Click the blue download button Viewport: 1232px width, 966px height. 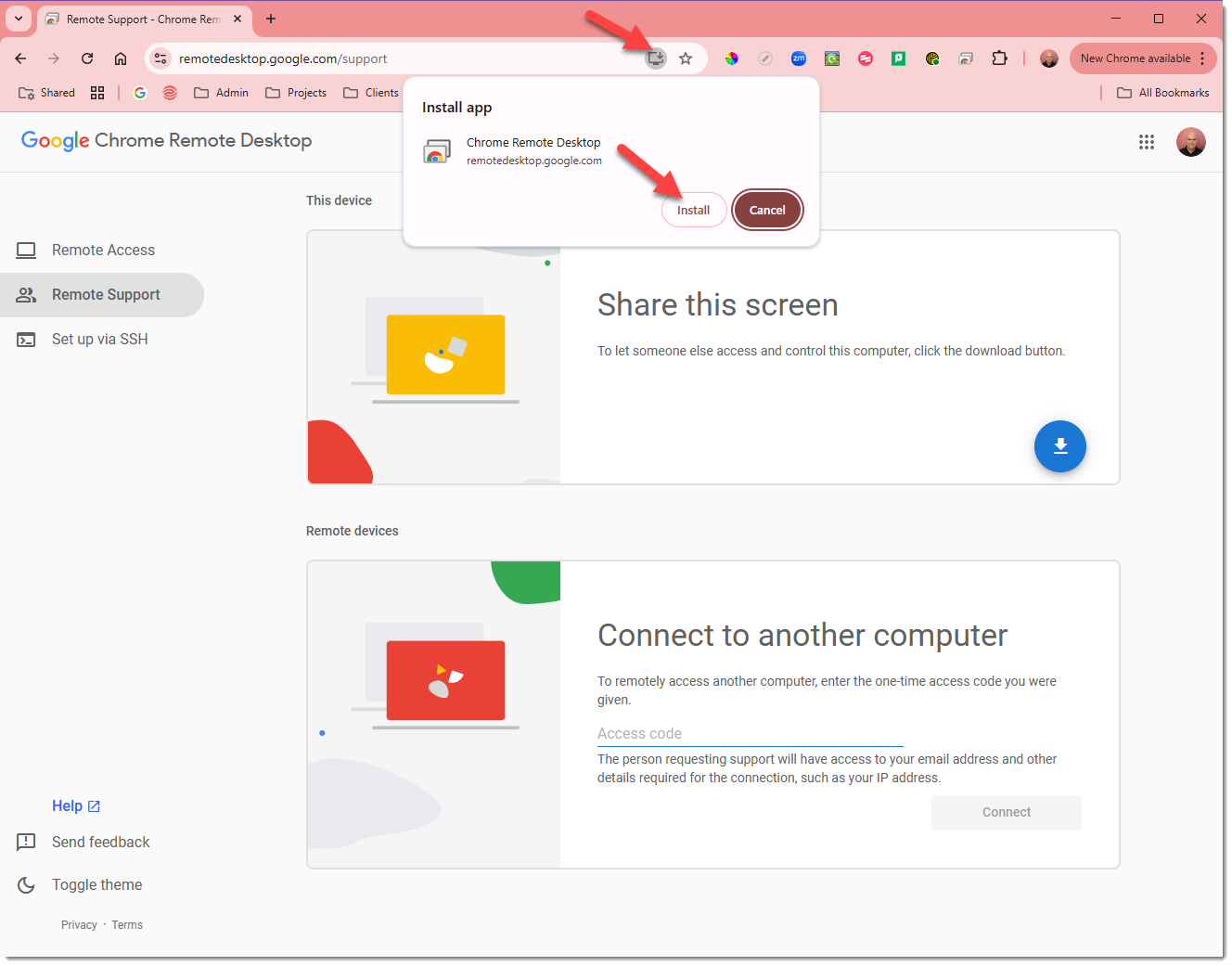click(1060, 446)
